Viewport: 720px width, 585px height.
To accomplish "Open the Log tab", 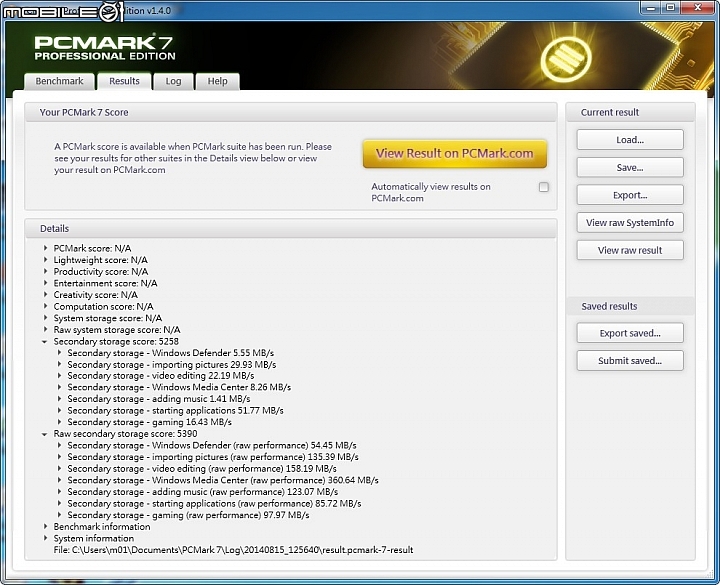I will point(173,81).
